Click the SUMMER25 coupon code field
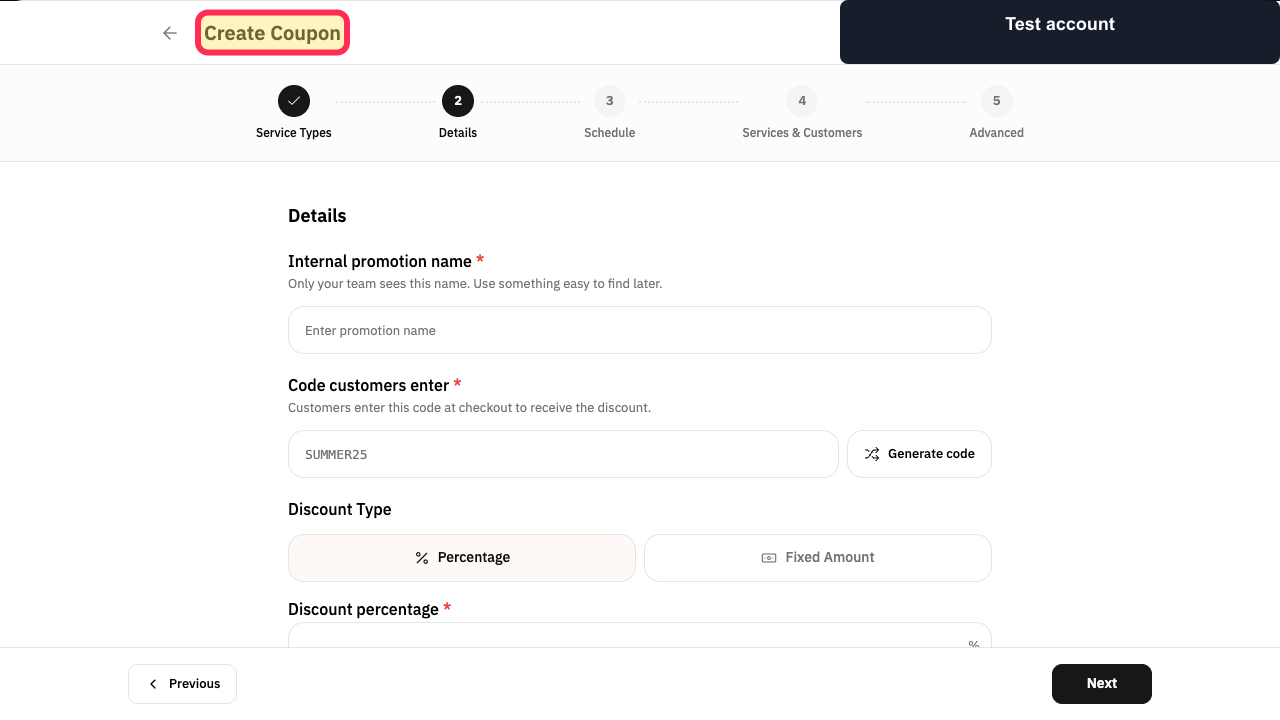 (x=563, y=454)
